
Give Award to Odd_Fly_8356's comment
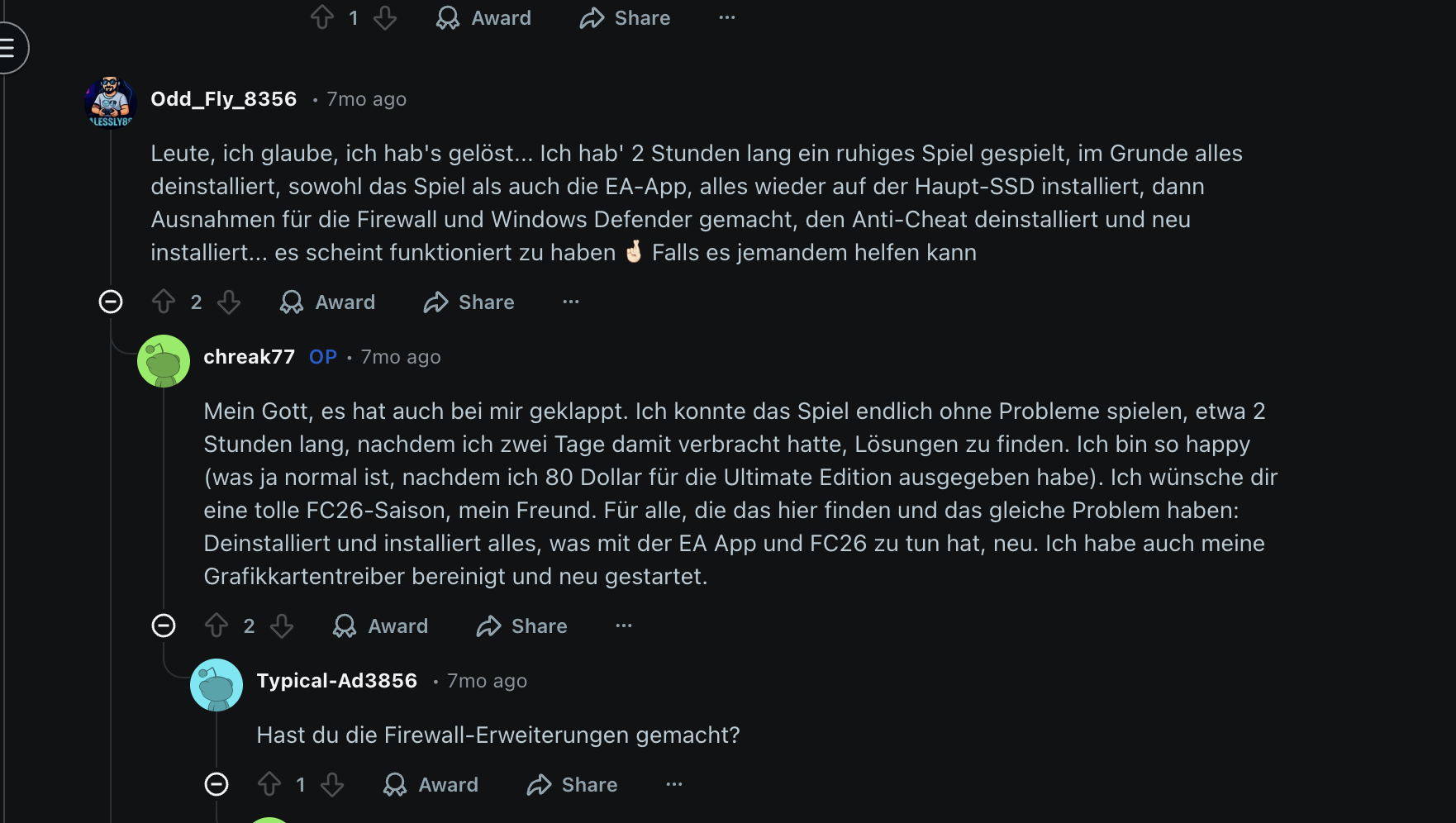[328, 302]
